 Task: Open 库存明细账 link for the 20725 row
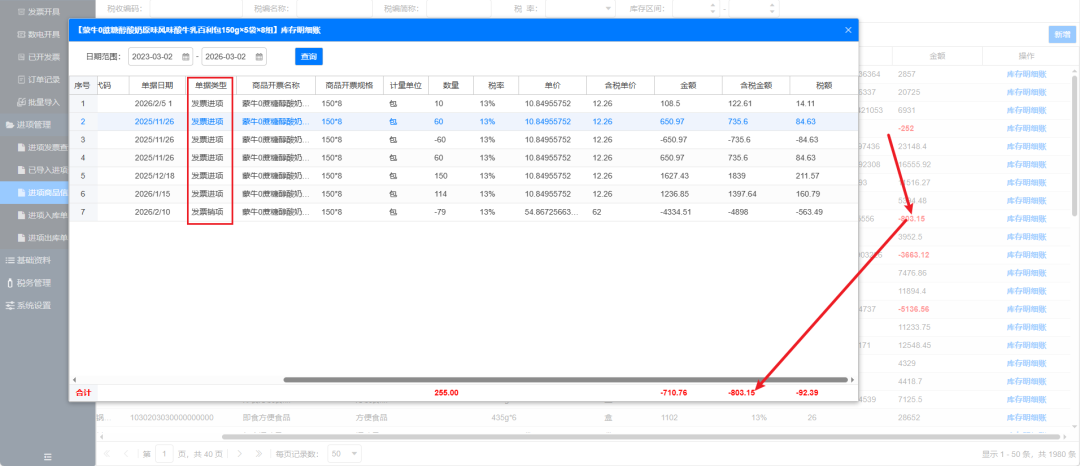[1026, 92]
